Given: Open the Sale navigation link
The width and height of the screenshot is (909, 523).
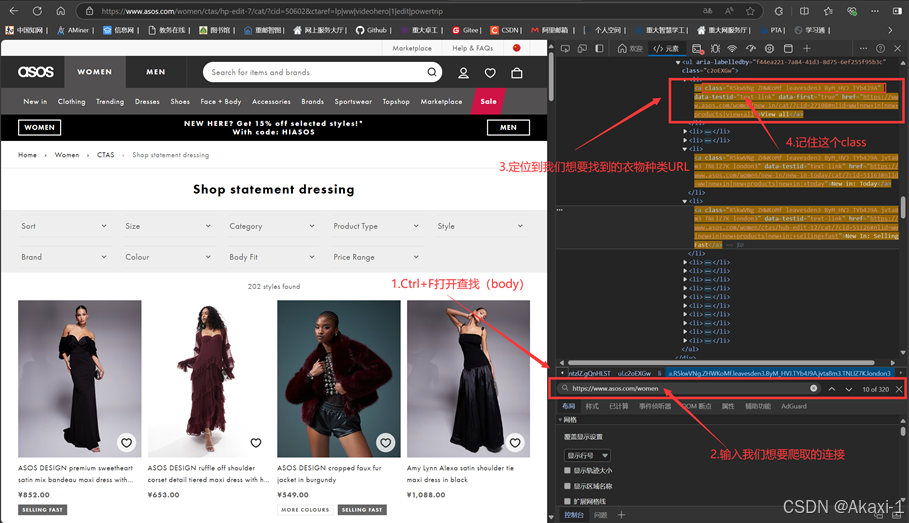Looking at the screenshot, I should pyautogui.click(x=488, y=101).
